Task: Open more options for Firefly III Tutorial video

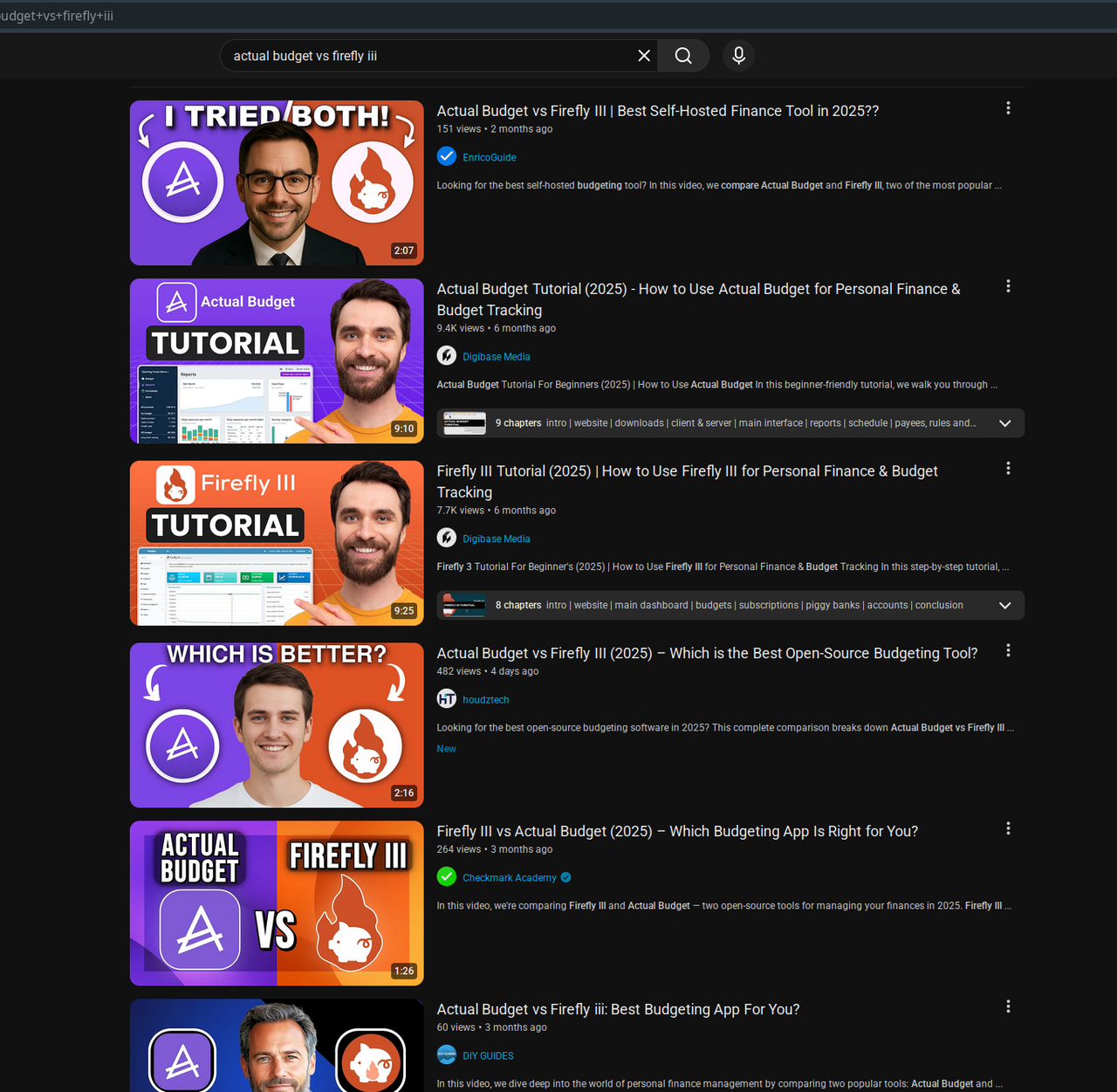Action: click(x=1008, y=469)
